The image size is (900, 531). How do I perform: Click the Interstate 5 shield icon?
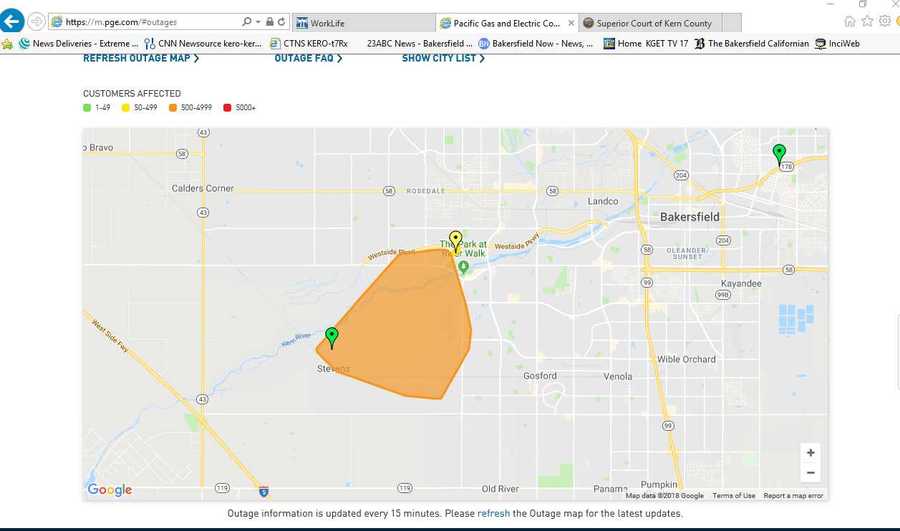click(263, 491)
